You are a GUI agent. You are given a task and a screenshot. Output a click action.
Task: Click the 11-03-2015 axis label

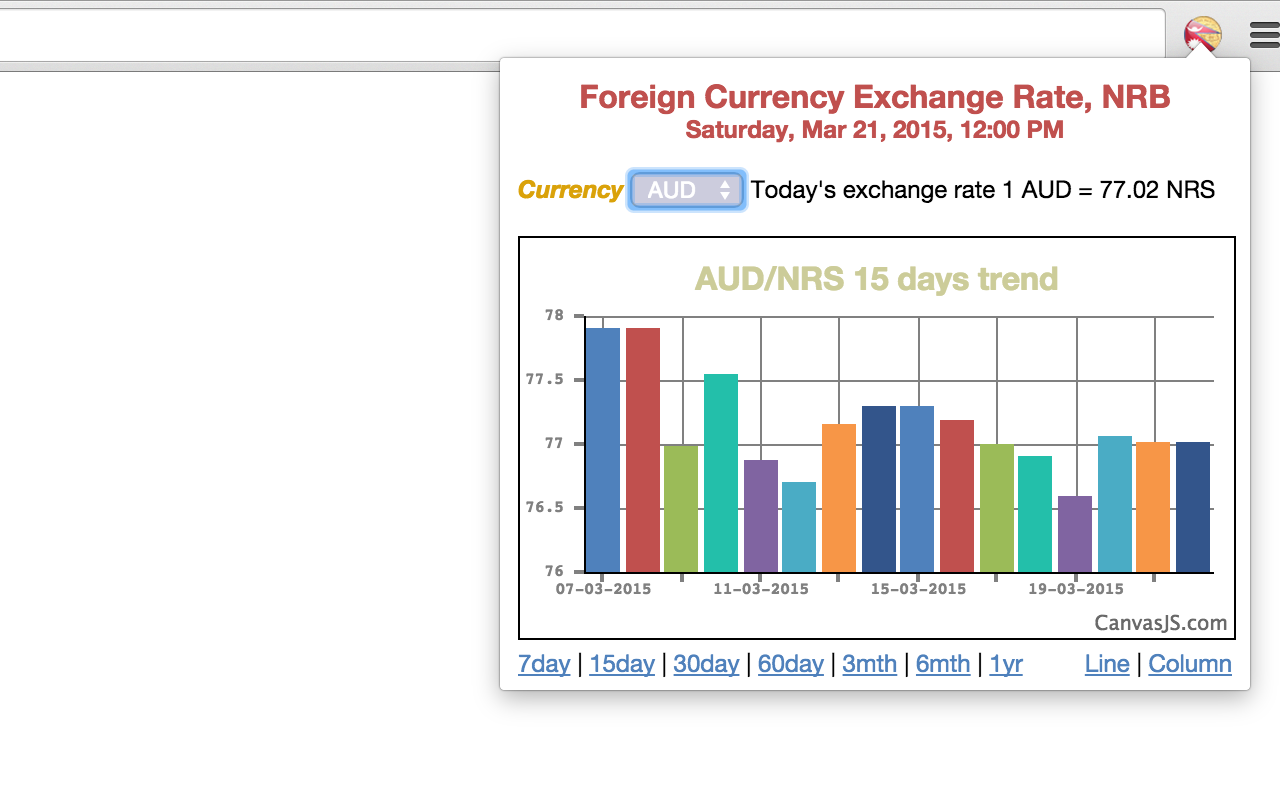tap(761, 589)
